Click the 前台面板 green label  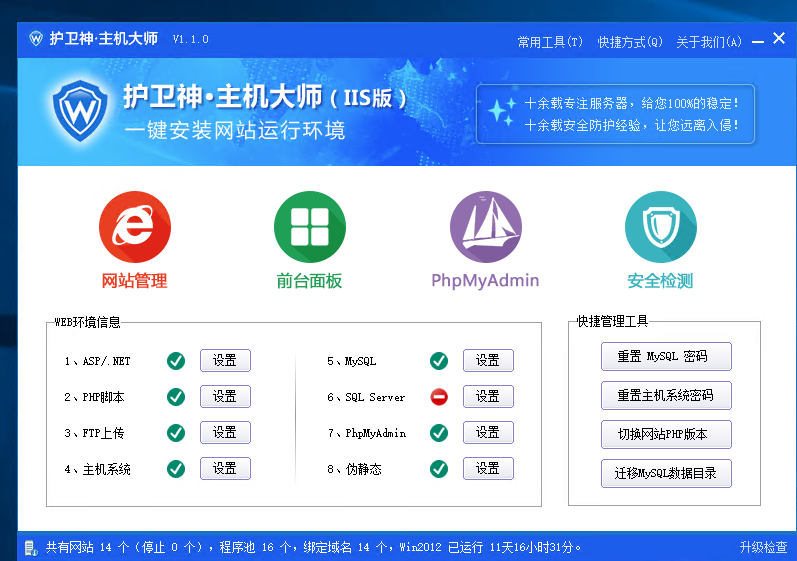309,280
